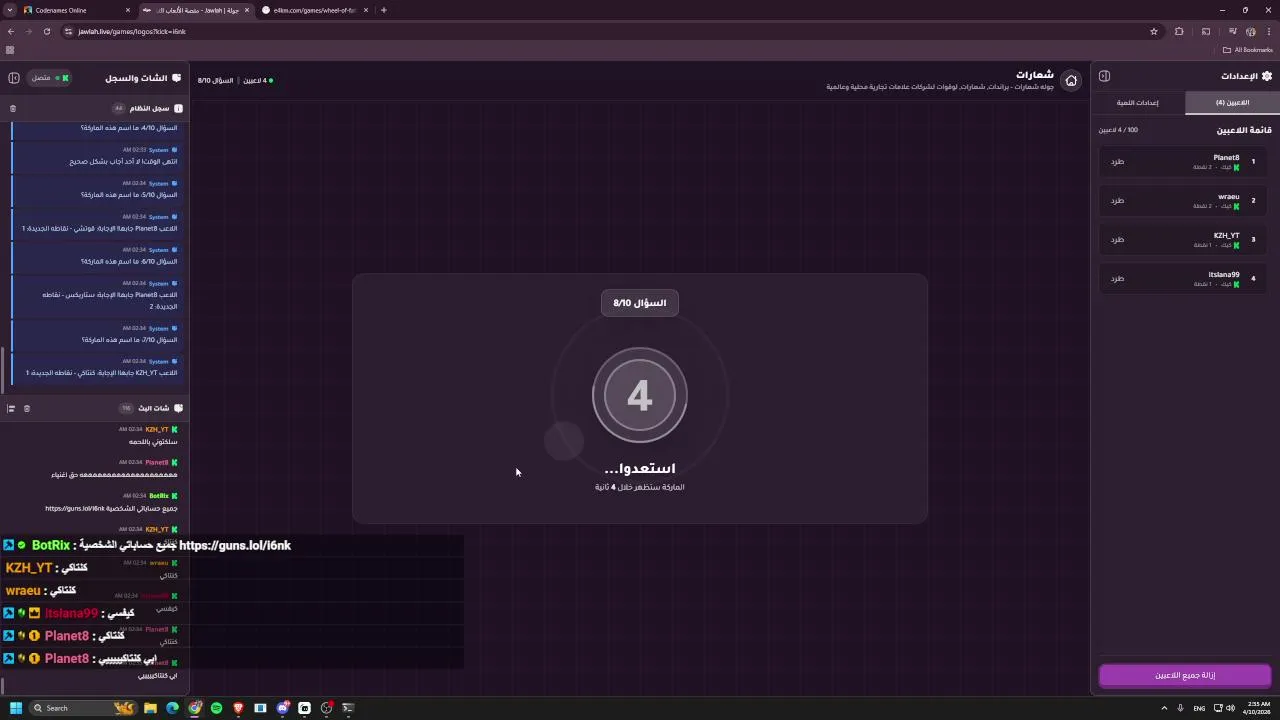Kick player wraeu with طرد
Image resolution: width=1280 pixels, height=720 pixels.
pyautogui.click(x=1117, y=200)
